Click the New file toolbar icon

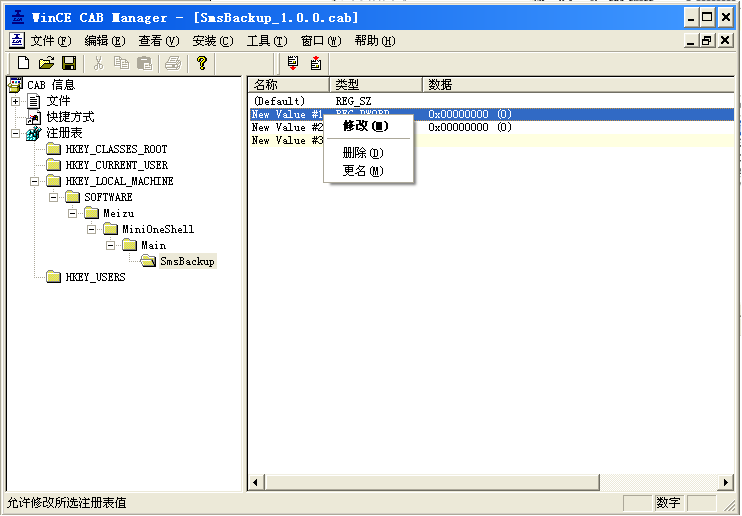point(23,63)
